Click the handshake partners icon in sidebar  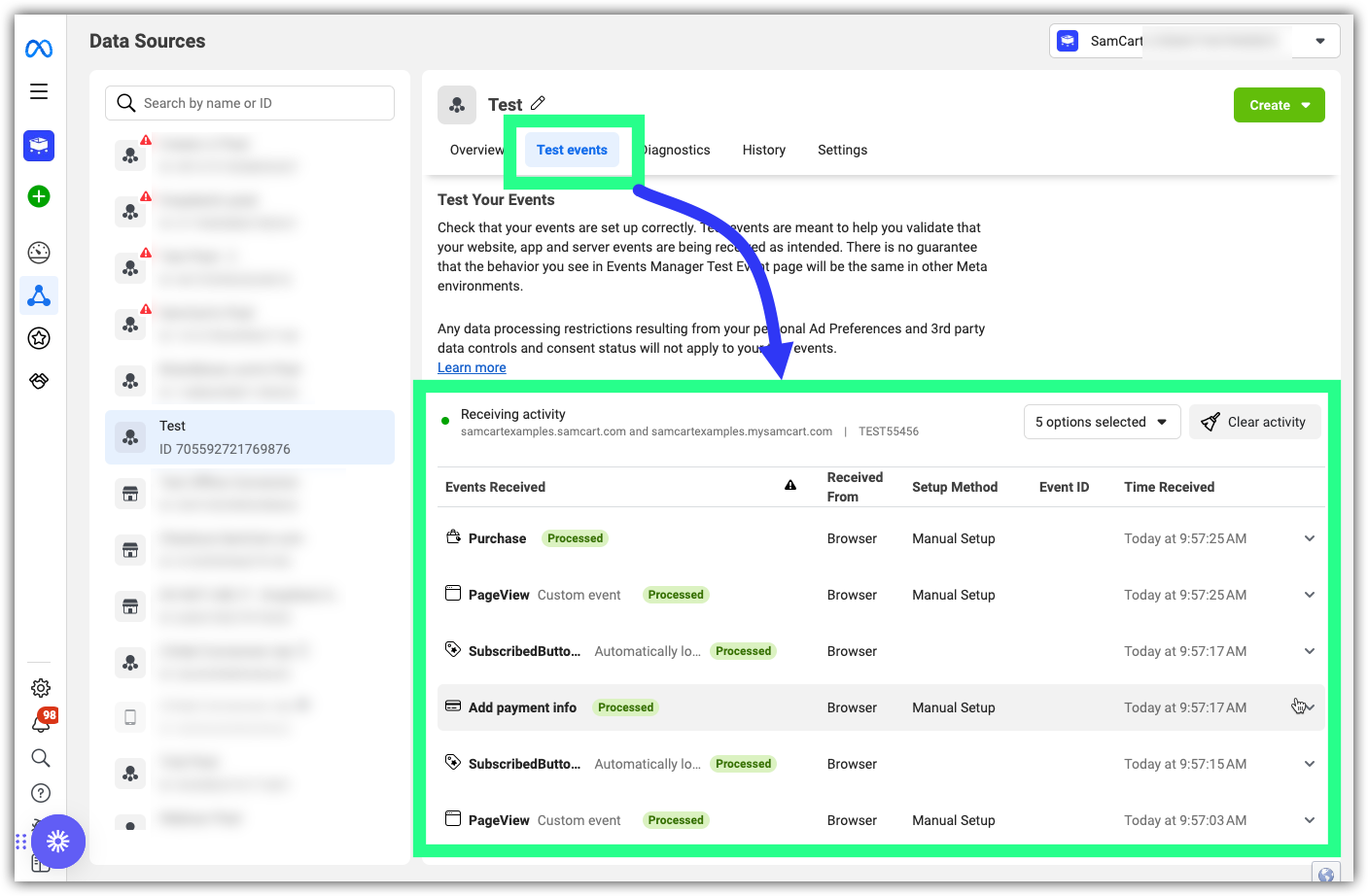(x=38, y=380)
